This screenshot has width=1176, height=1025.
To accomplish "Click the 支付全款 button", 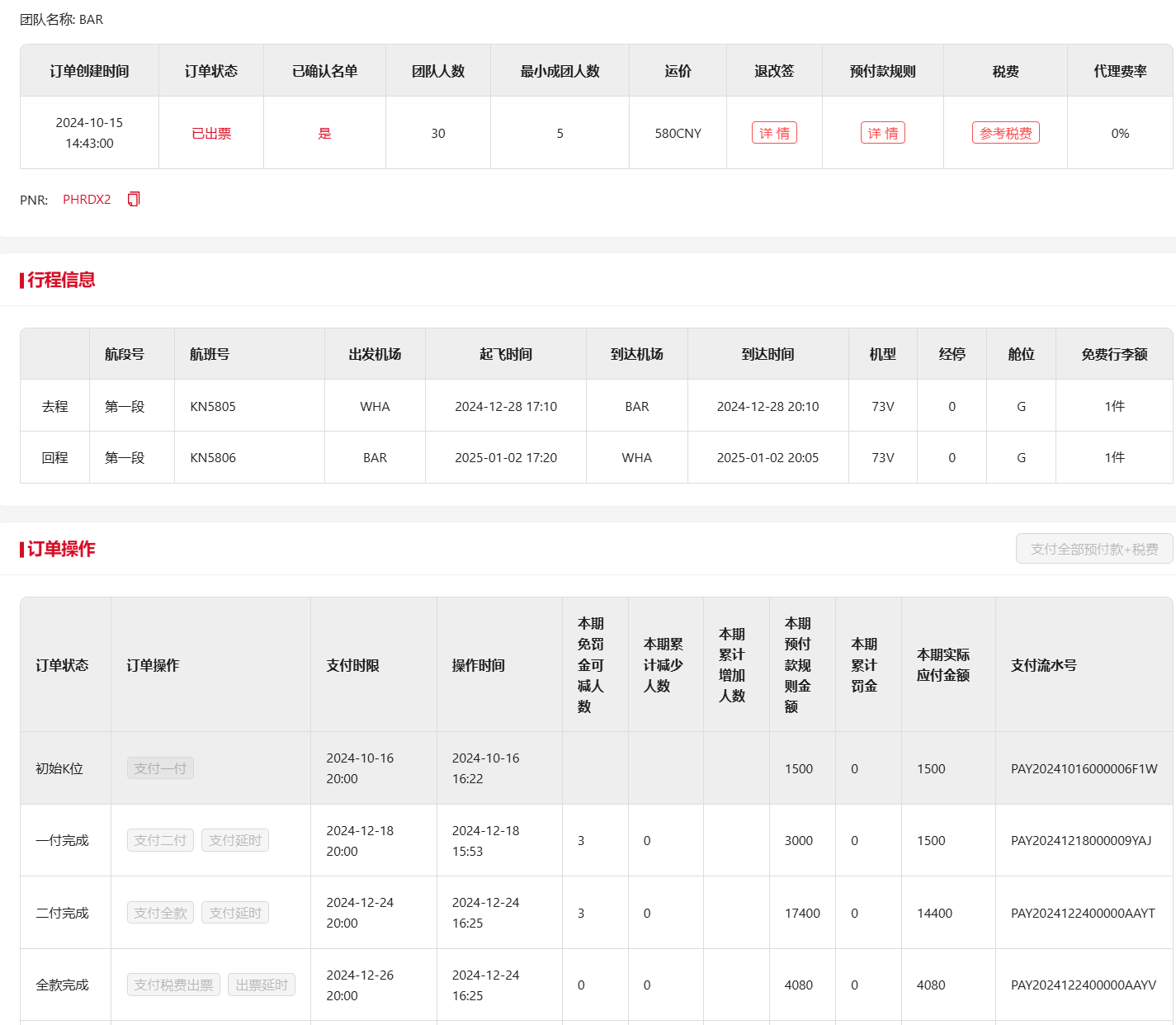I will [160, 913].
